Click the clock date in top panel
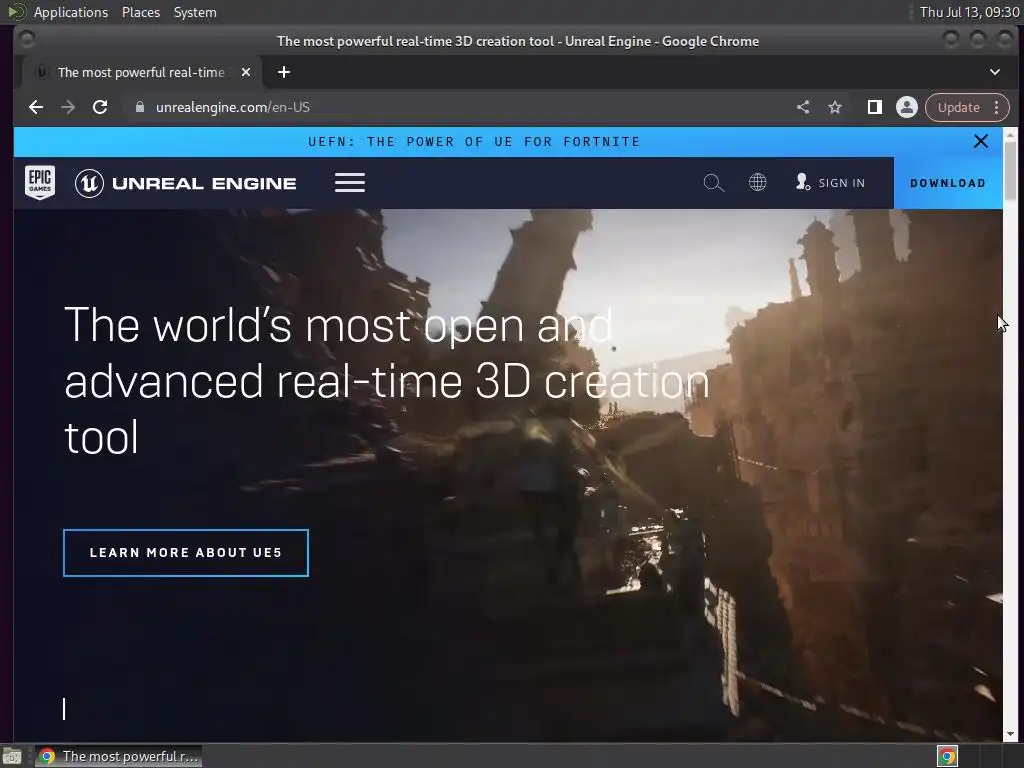1024x768 pixels. (x=969, y=12)
